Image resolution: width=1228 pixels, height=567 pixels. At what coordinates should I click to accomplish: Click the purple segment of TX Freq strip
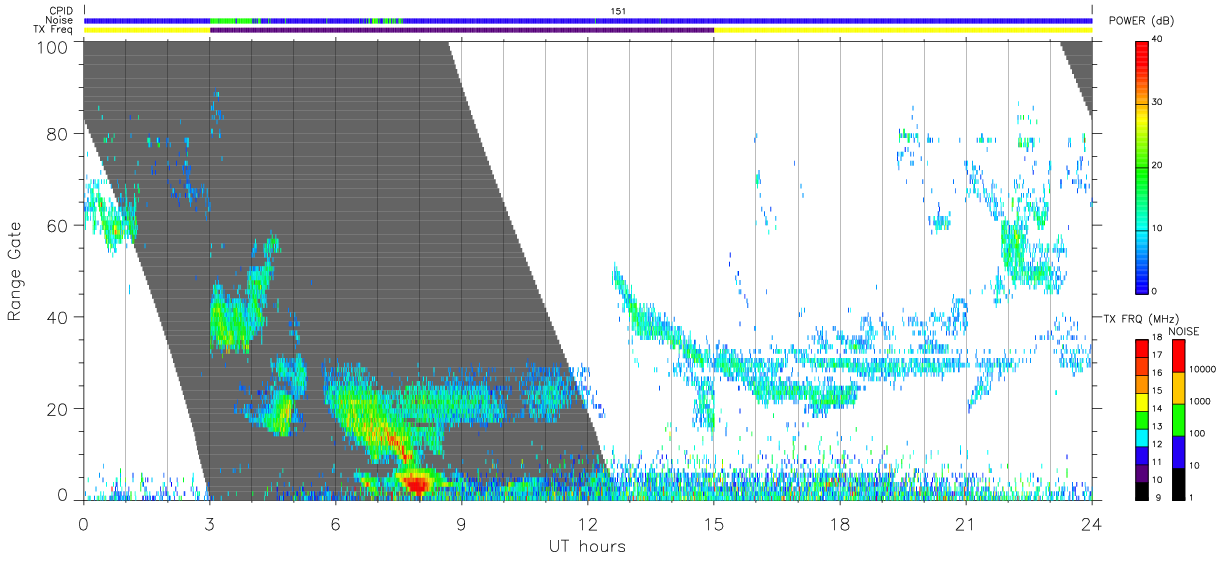462,30
